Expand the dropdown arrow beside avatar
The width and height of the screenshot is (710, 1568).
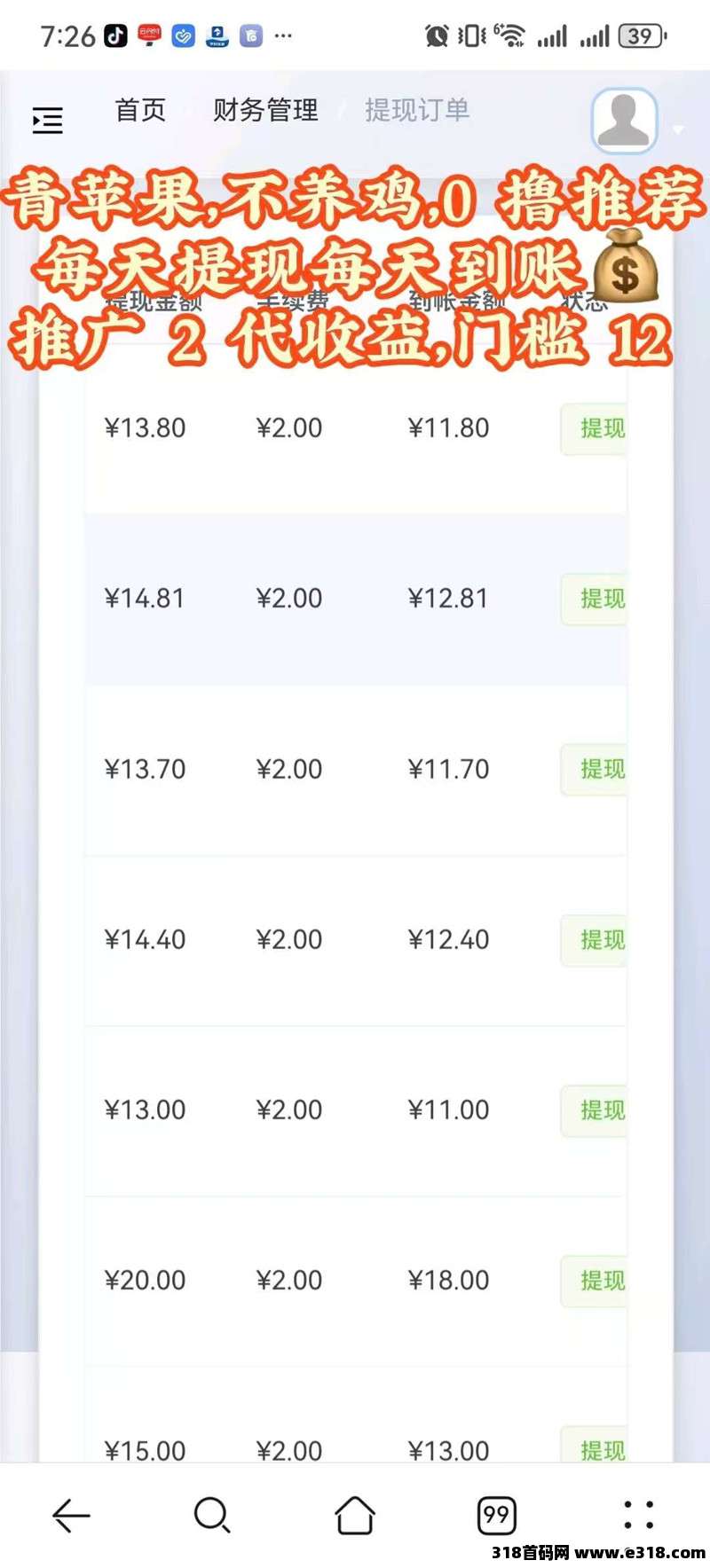[678, 129]
